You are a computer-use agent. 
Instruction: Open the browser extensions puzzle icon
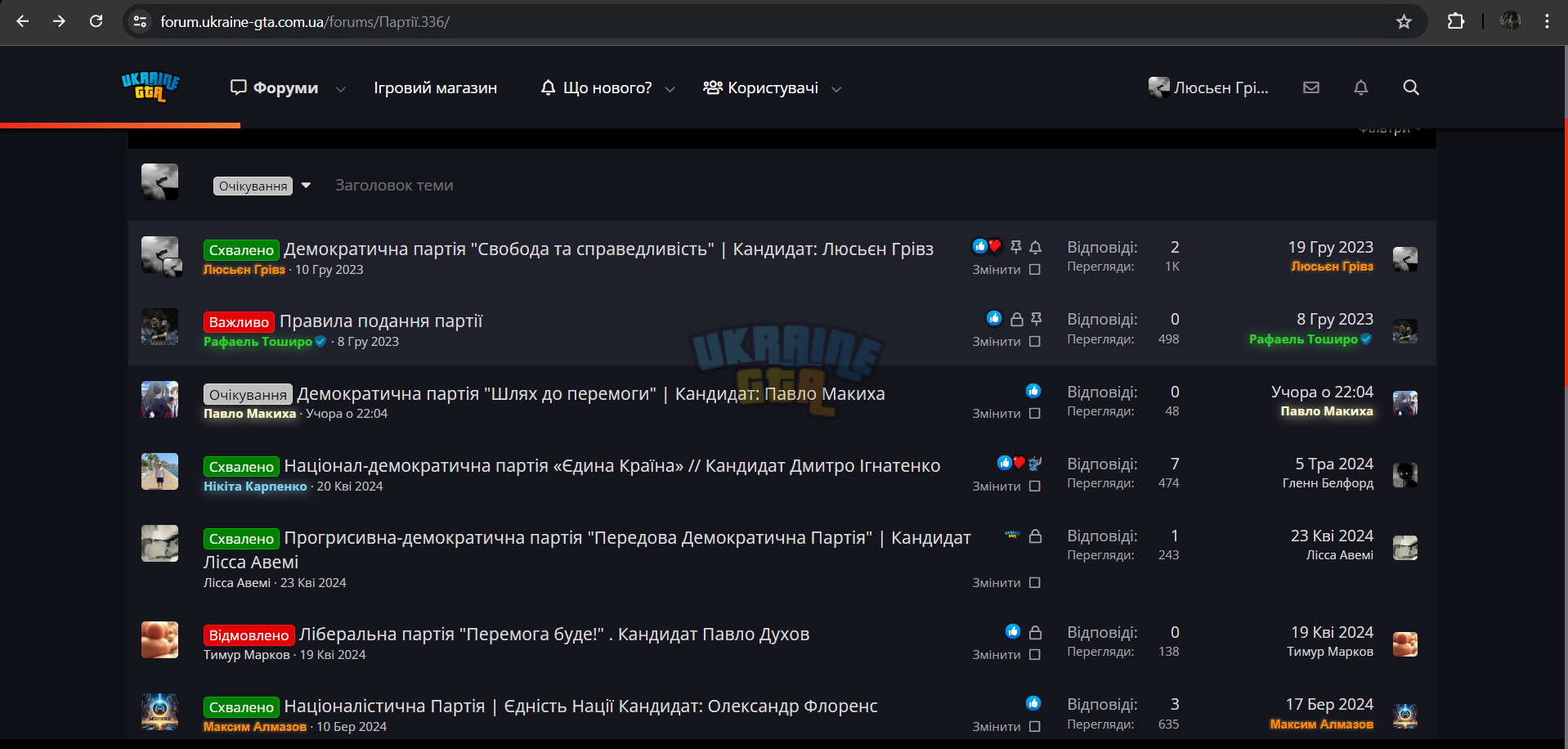click(1456, 22)
